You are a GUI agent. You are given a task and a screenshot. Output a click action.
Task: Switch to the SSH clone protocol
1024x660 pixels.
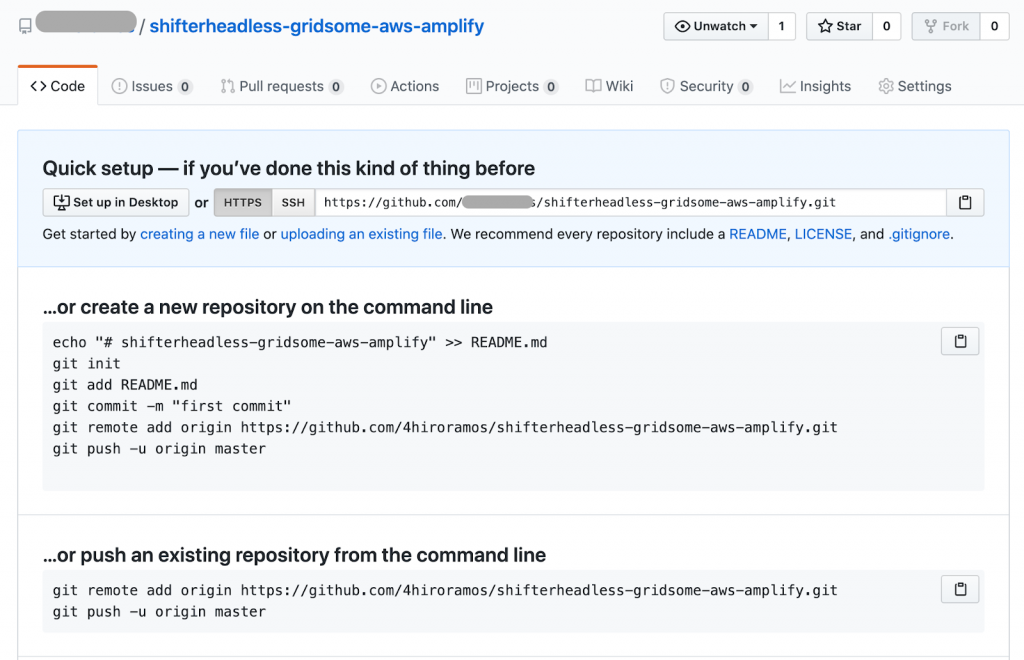tap(293, 202)
